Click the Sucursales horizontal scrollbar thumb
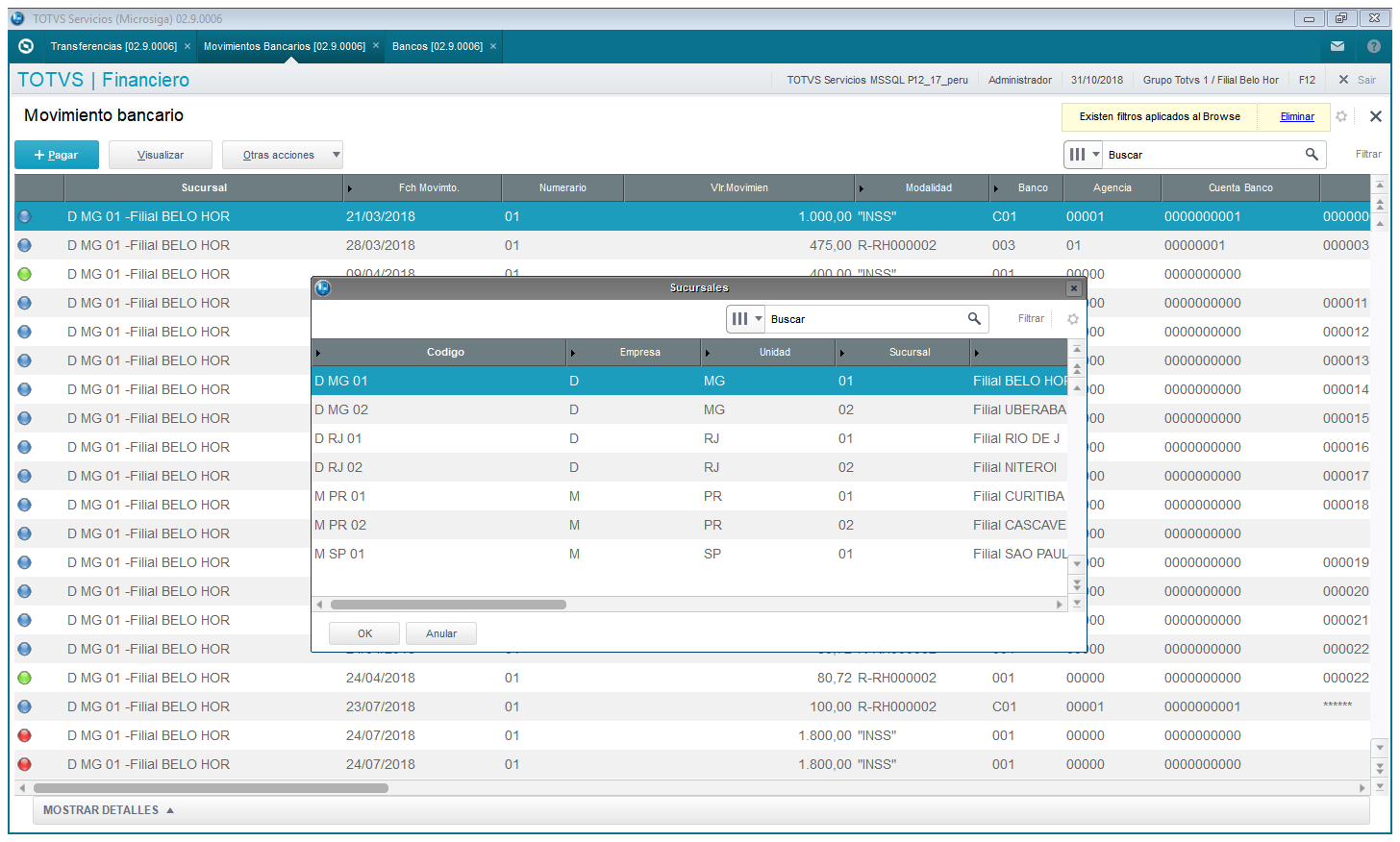The image size is (1400, 842). pyautogui.click(x=448, y=605)
